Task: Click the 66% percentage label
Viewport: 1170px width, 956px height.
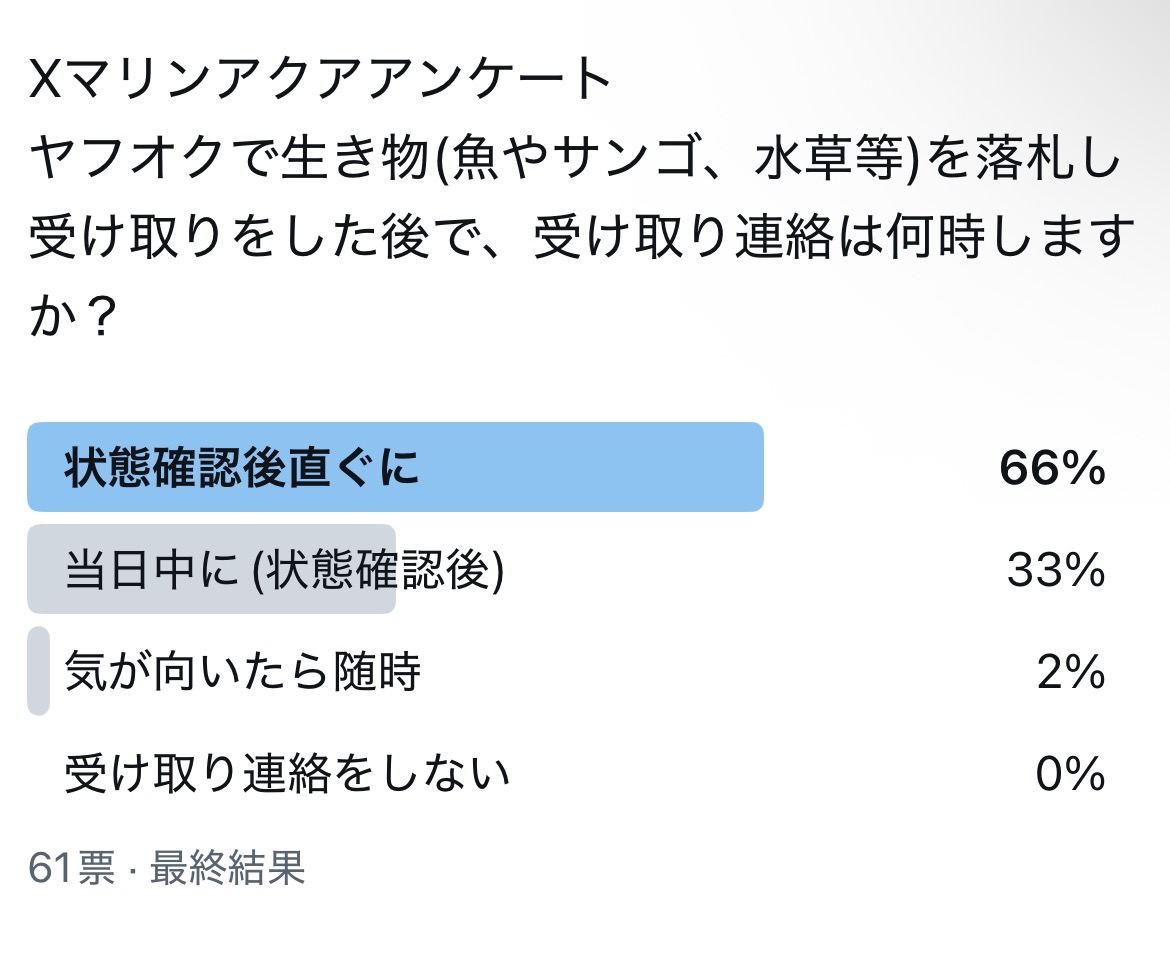Action: 1052,468
